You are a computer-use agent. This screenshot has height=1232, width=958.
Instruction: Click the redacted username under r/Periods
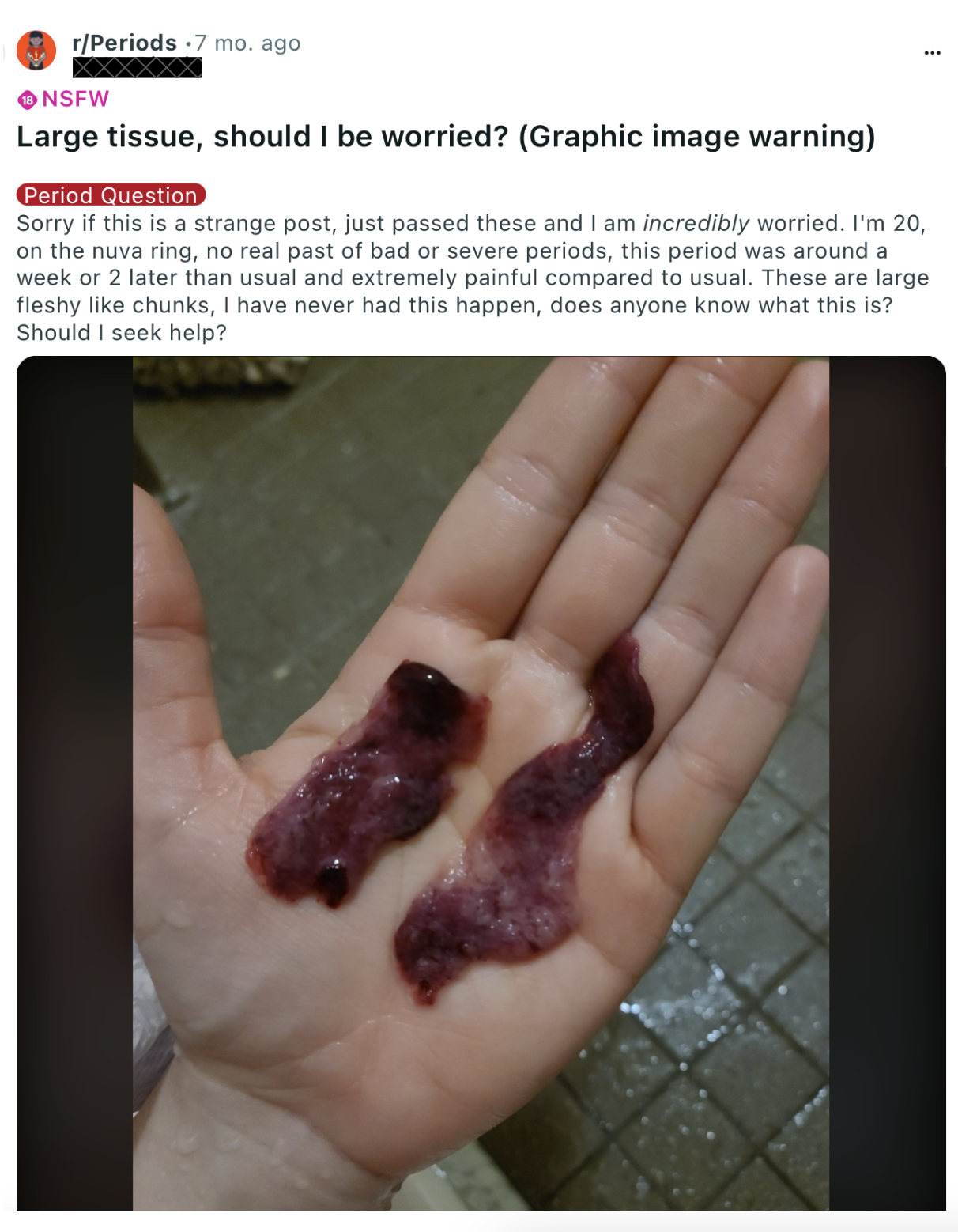(x=137, y=68)
